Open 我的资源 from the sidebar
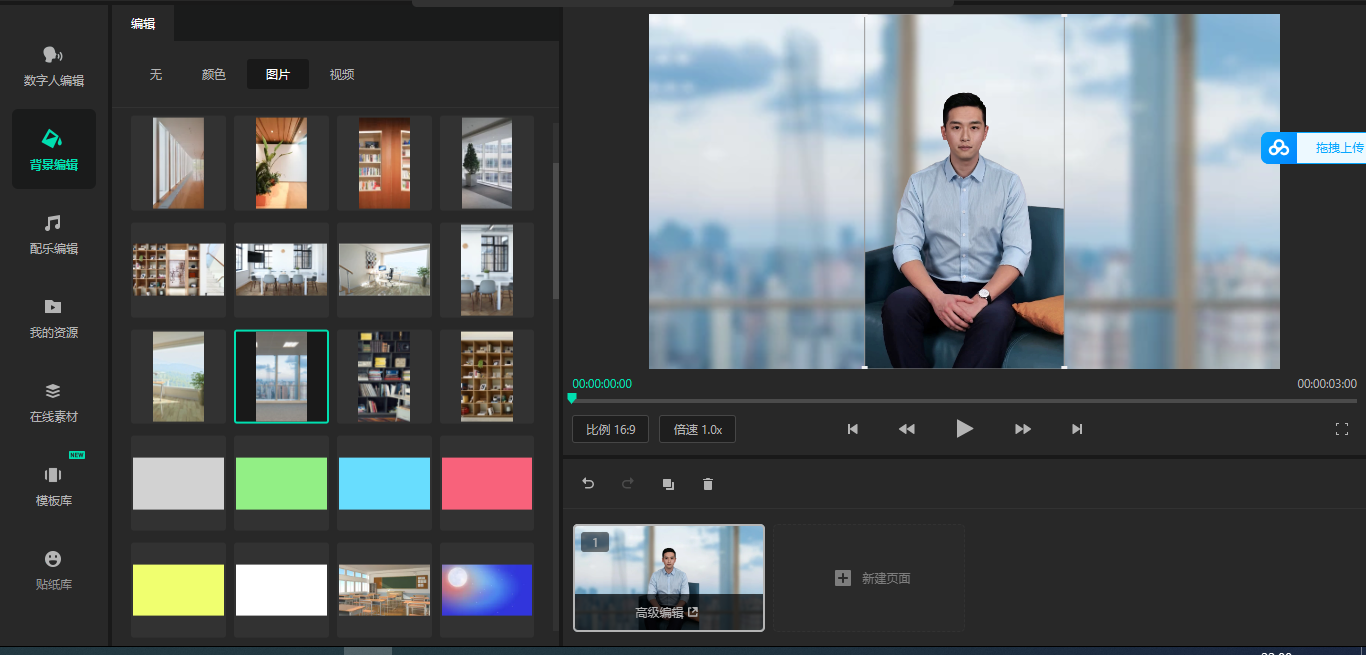The image size is (1366, 655). [53, 316]
